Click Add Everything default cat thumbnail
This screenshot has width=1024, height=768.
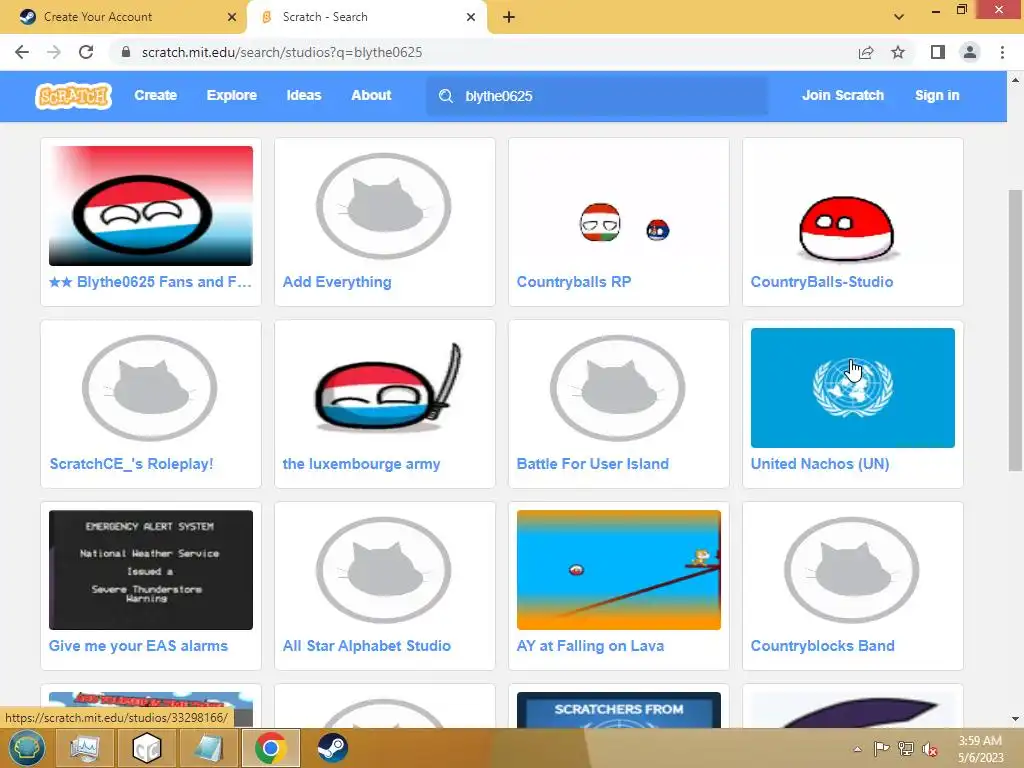(385, 206)
